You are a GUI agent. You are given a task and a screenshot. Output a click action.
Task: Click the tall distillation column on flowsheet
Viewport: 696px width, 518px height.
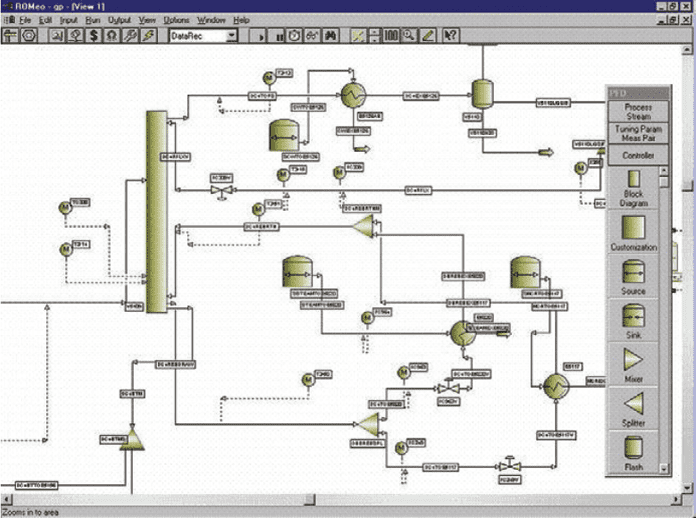coord(155,210)
